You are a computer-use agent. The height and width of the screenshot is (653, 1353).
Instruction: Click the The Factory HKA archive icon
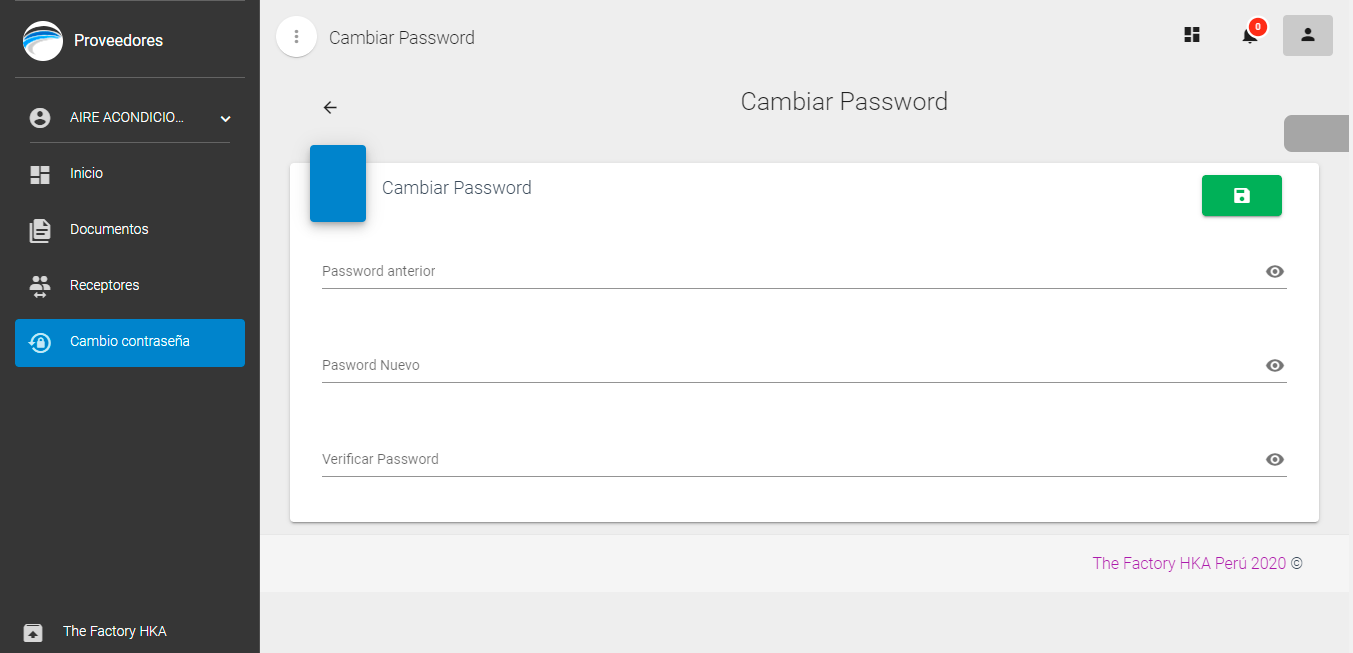(x=33, y=632)
